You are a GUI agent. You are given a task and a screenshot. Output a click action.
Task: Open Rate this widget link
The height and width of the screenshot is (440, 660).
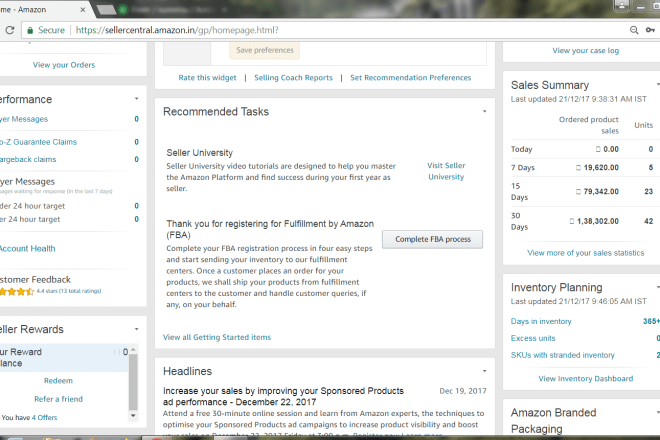(x=208, y=77)
